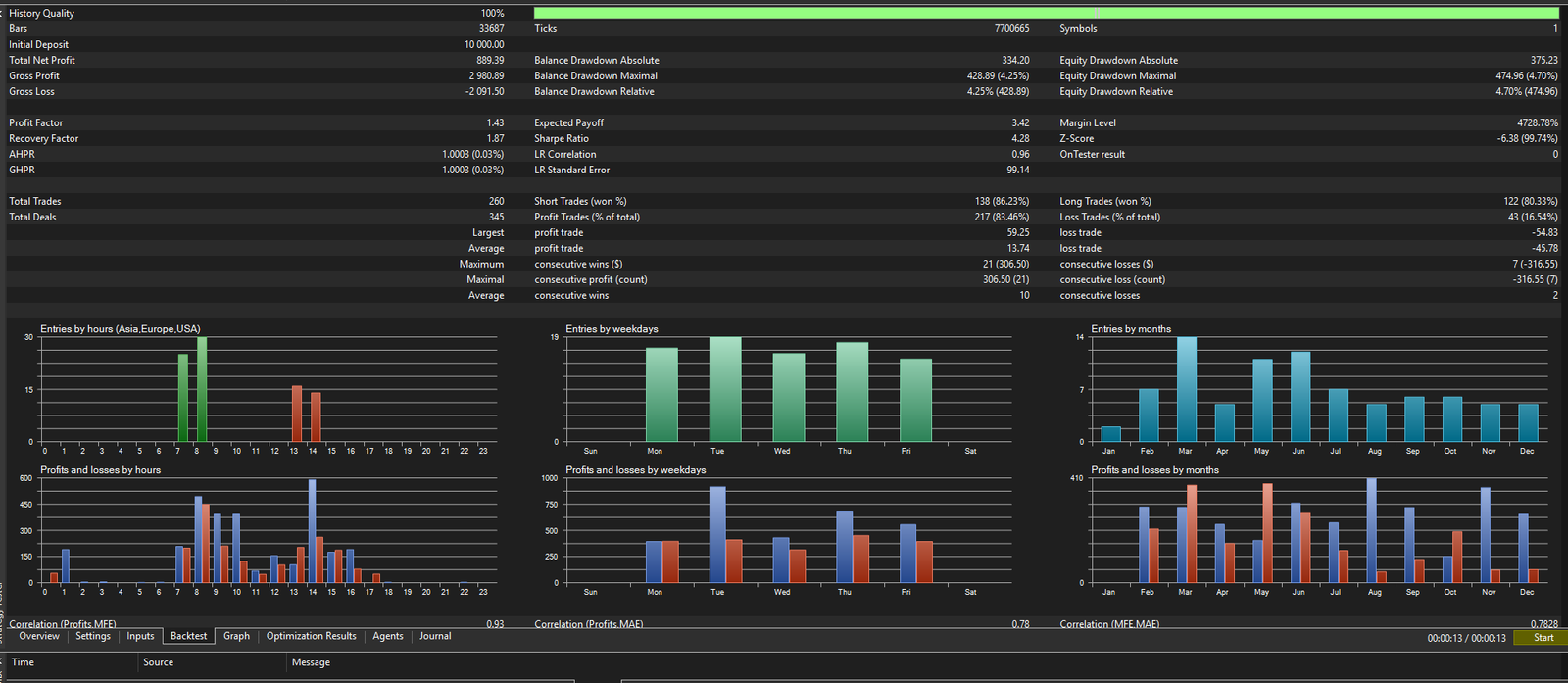The height and width of the screenshot is (683, 1568).
Task: Click the Gross Loss value -2 091.50
Action: (x=484, y=91)
